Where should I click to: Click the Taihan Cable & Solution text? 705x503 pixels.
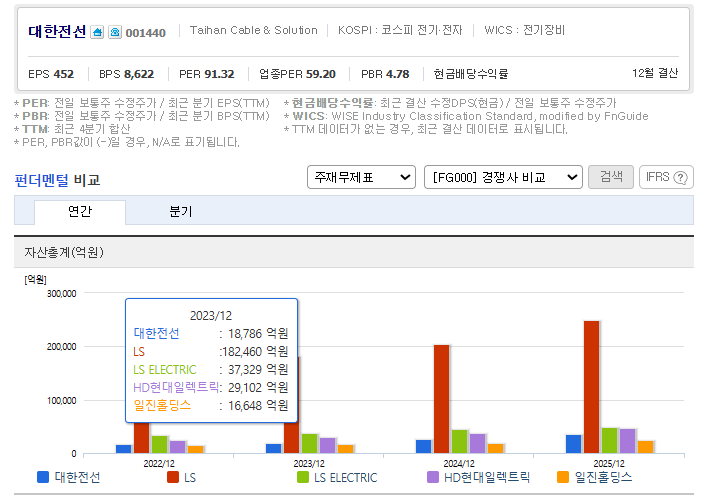point(254,30)
